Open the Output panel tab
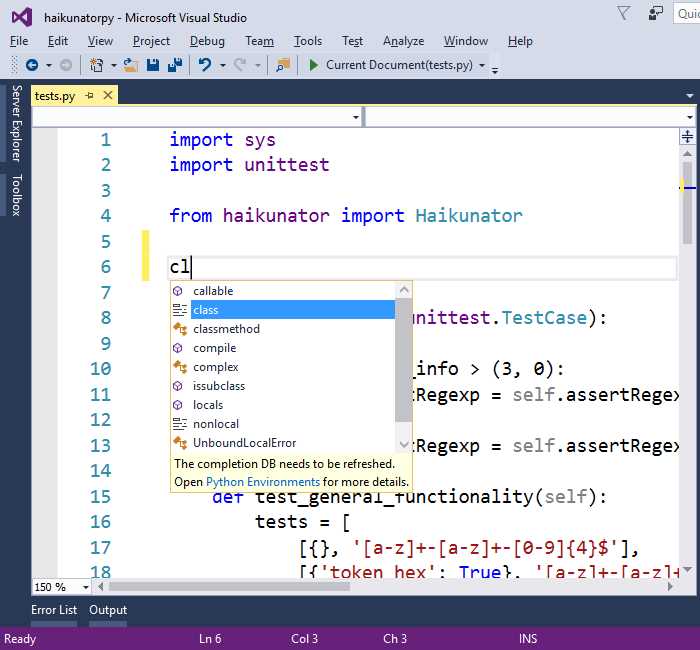The height and width of the screenshot is (650, 700). (108, 610)
